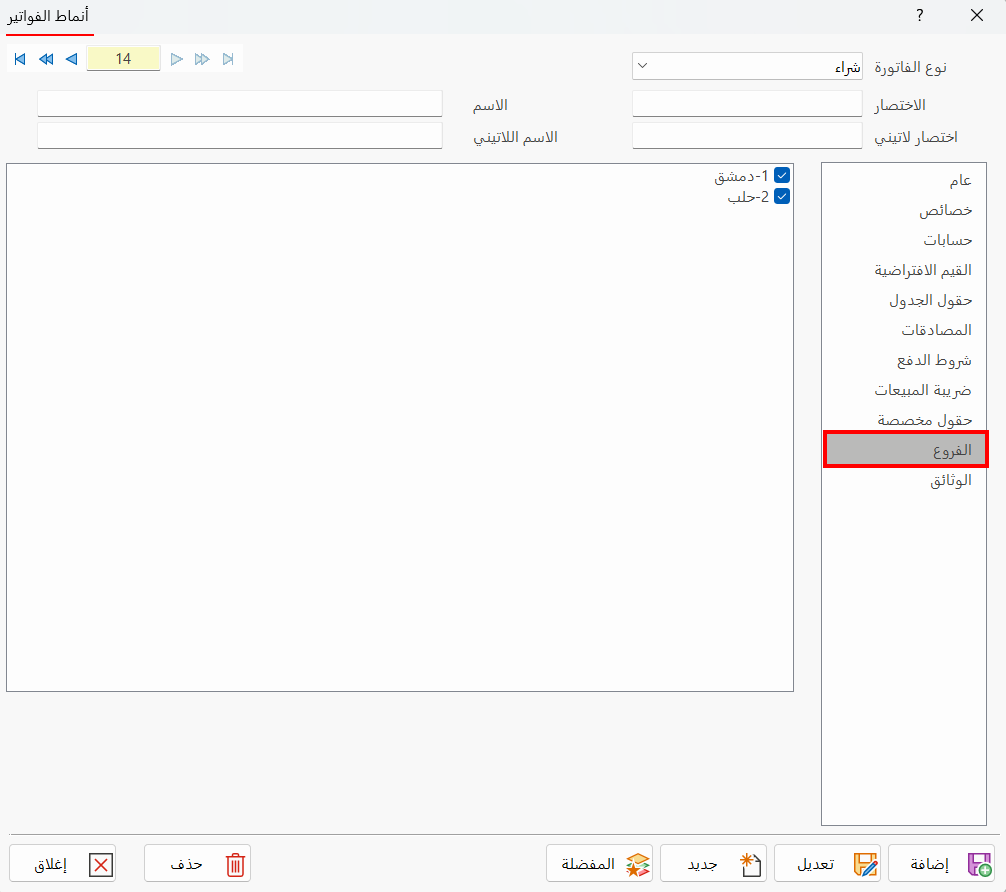Jump forward several records
Image resolution: width=1006 pixels, height=892 pixels.
click(x=202, y=59)
